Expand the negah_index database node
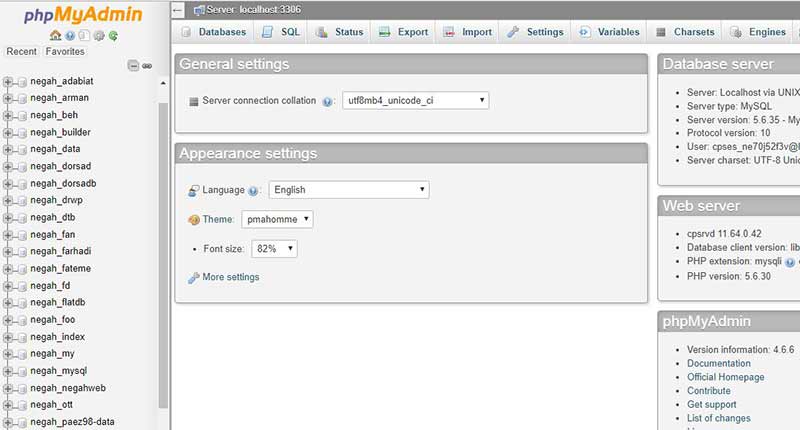The image size is (800, 430). click(x=8, y=338)
